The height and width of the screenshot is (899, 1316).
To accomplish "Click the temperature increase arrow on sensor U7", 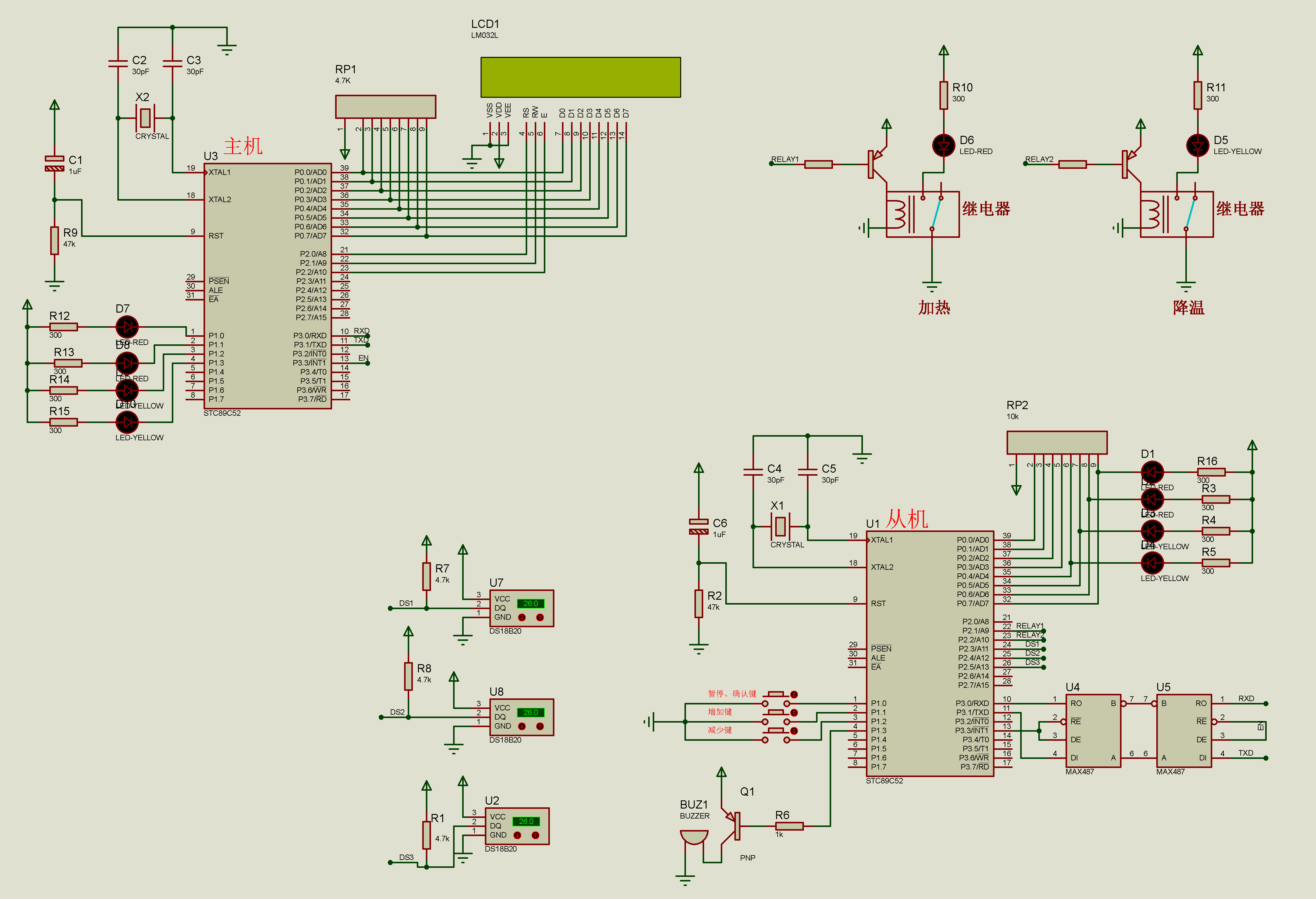I will click(540, 618).
